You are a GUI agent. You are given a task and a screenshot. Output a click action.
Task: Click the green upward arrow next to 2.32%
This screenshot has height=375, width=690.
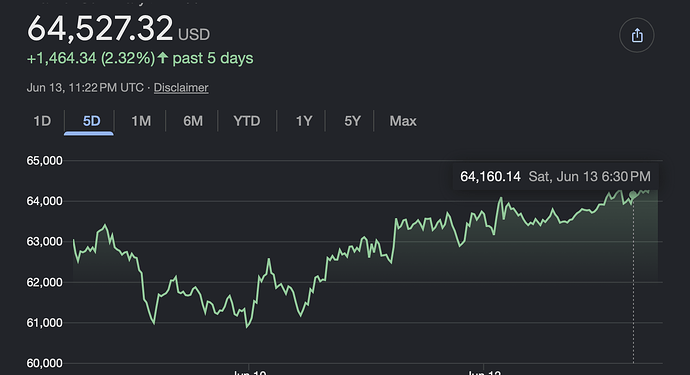[163, 58]
